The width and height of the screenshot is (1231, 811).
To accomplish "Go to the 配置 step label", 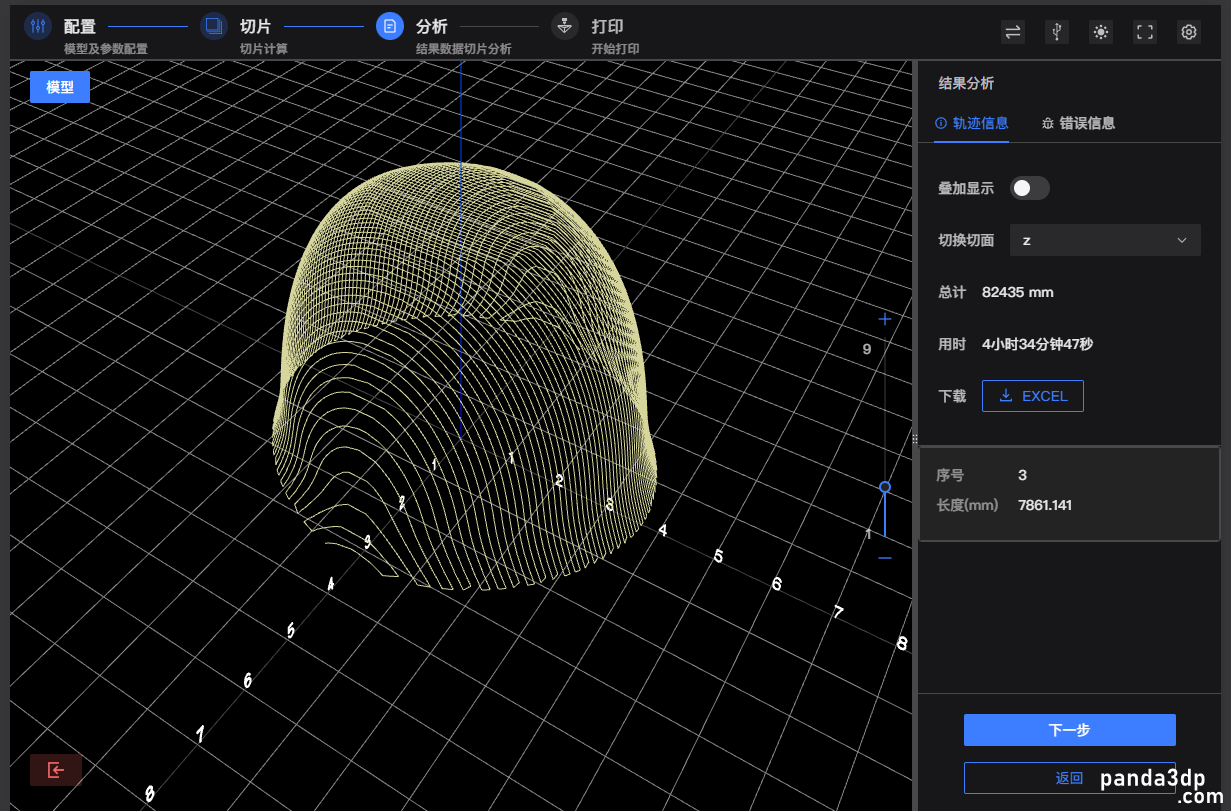I will [80, 27].
